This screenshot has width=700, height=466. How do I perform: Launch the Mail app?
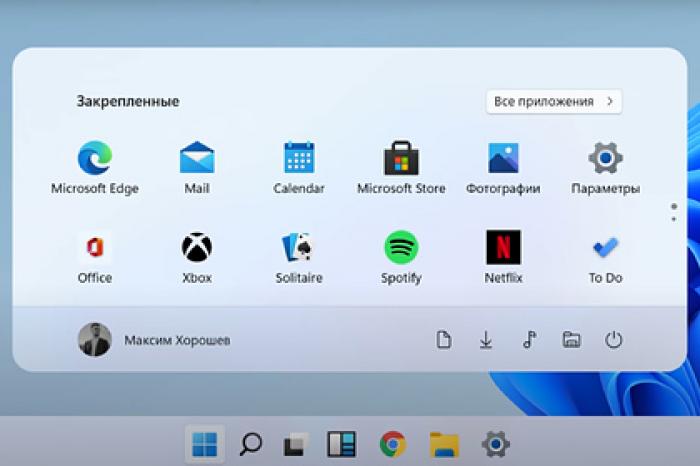[197, 168]
